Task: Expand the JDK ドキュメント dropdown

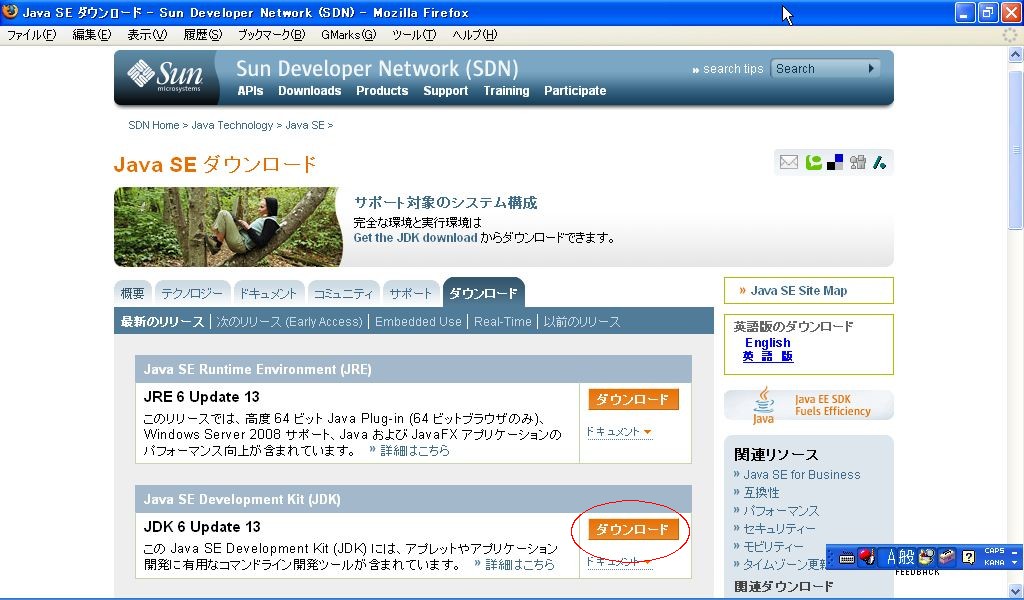Action: 619,561
